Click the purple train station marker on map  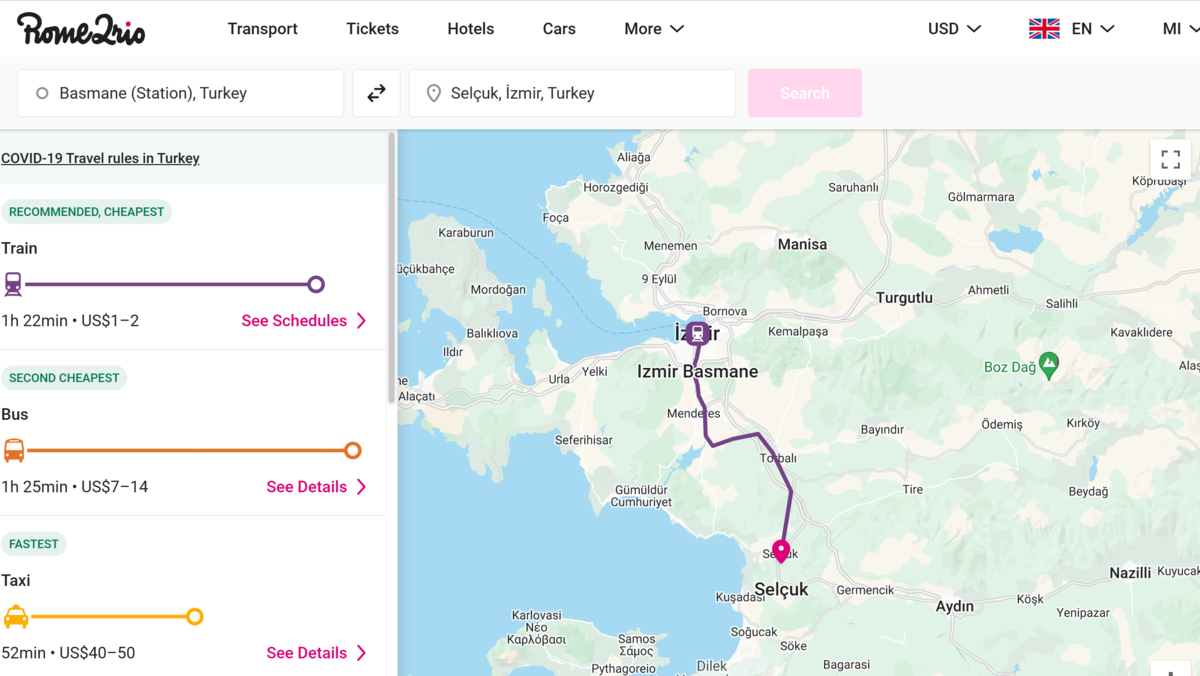(x=697, y=334)
